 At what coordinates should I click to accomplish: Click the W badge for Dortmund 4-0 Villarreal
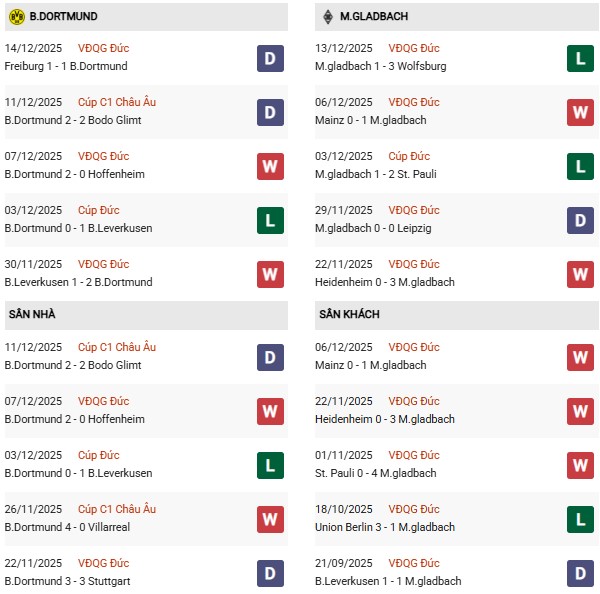point(270,519)
